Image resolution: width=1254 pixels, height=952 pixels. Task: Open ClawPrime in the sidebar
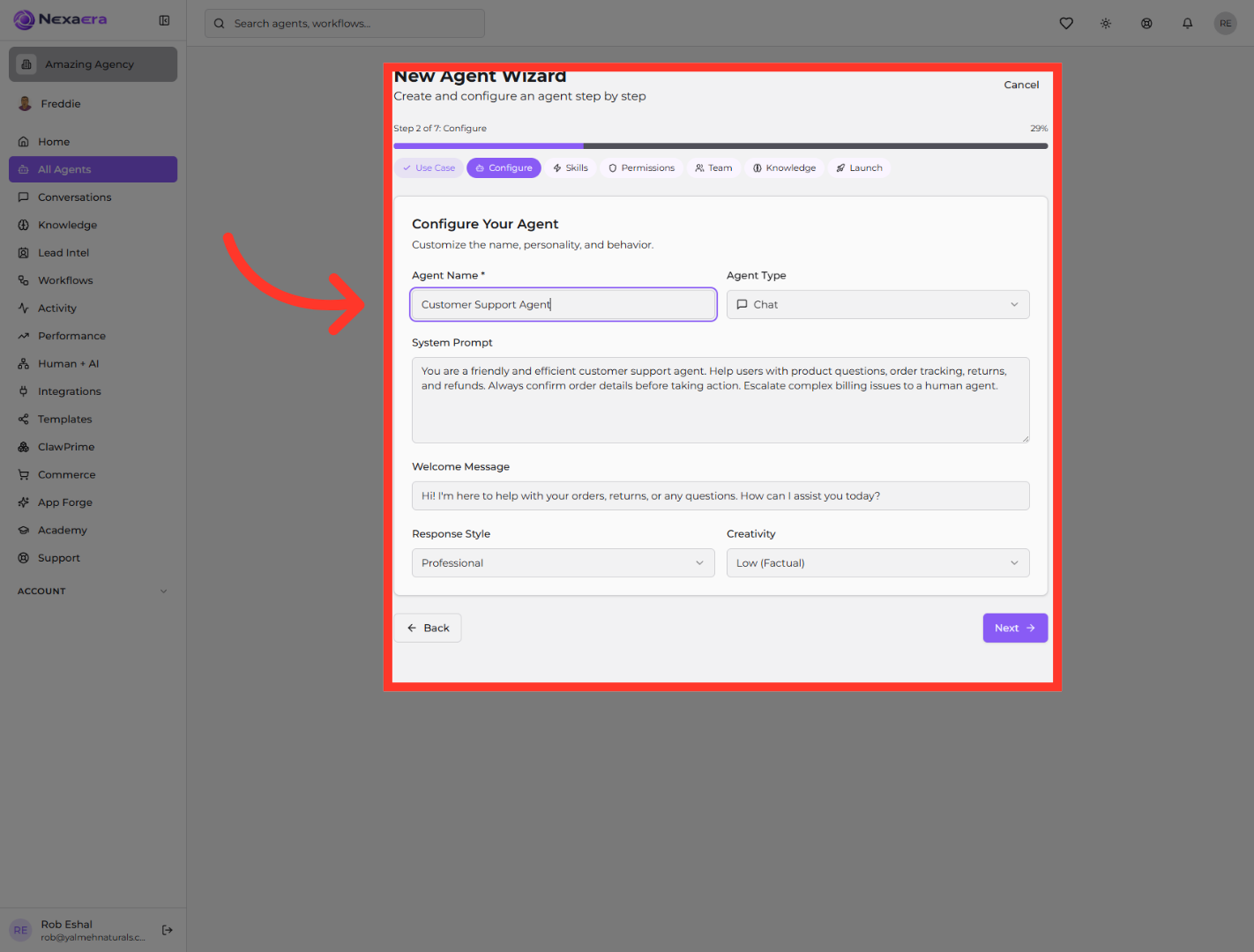click(93, 447)
